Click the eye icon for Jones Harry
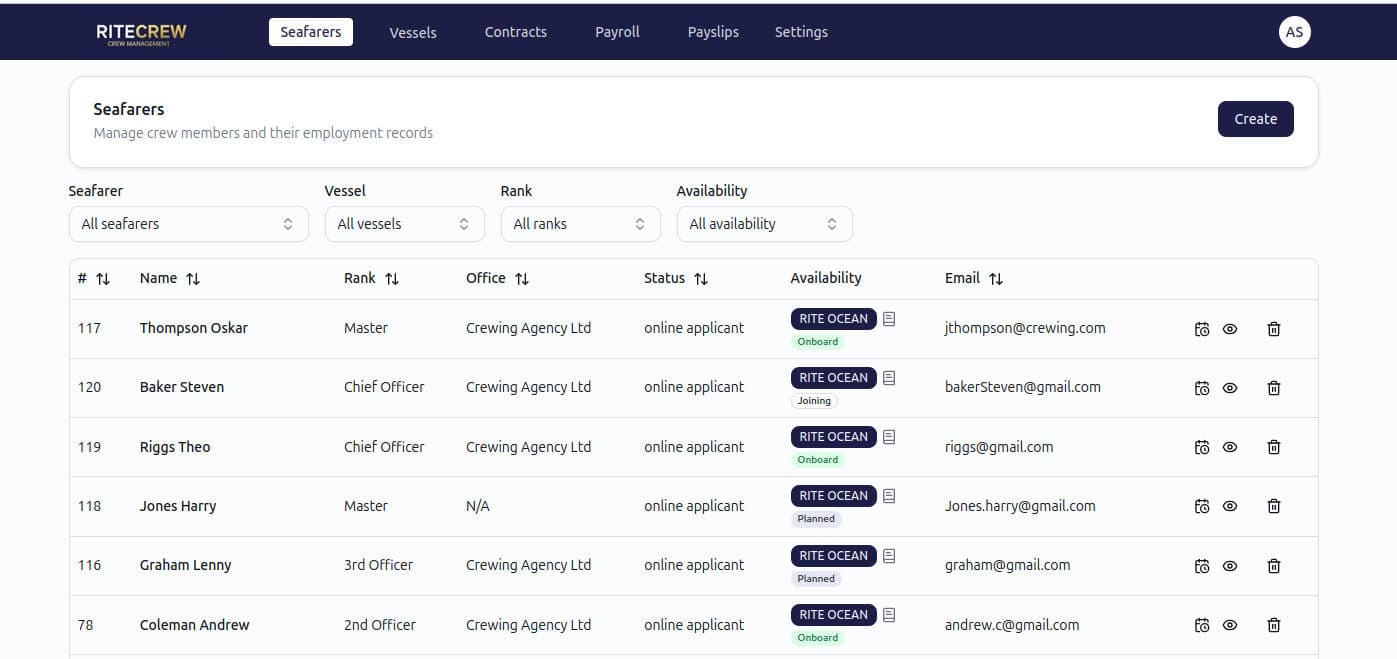The height and width of the screenshot is (659, 1397). click(1230, 507)
